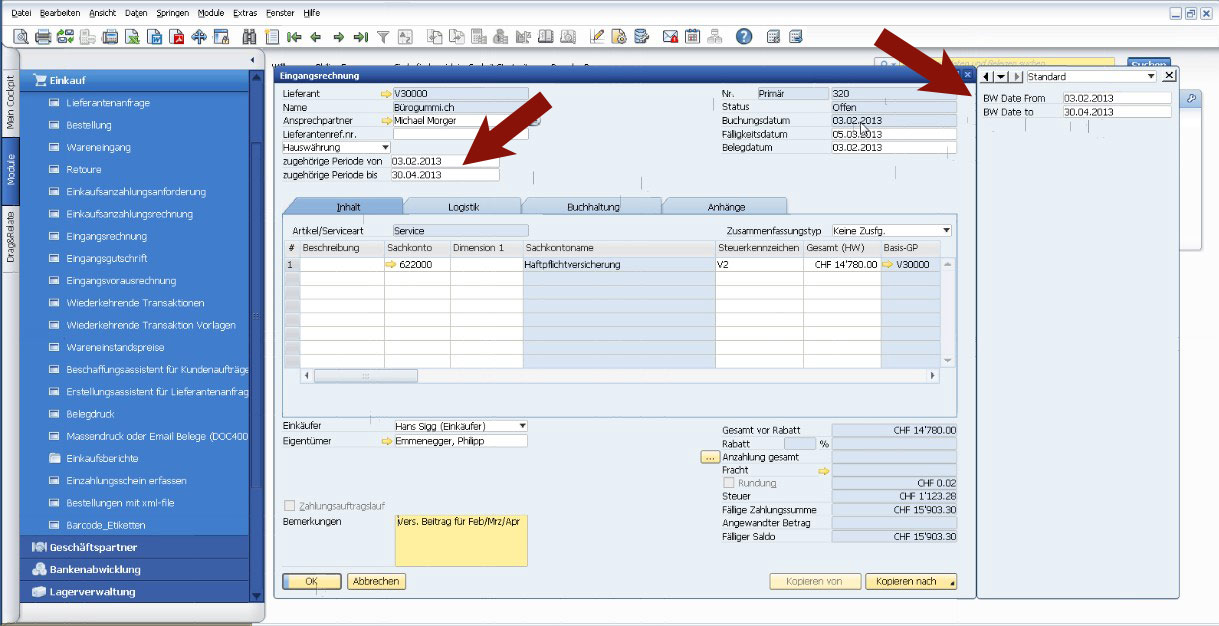Open the Hauswährung currency dropdown
This screenshot has height=626, width=1219.
point(385,147)
